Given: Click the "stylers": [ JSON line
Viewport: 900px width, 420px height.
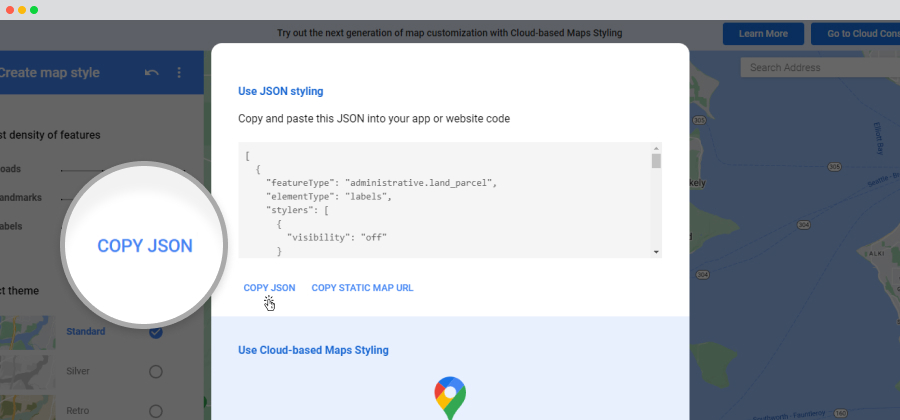Looking at the screenshot, I should (297, 210).
